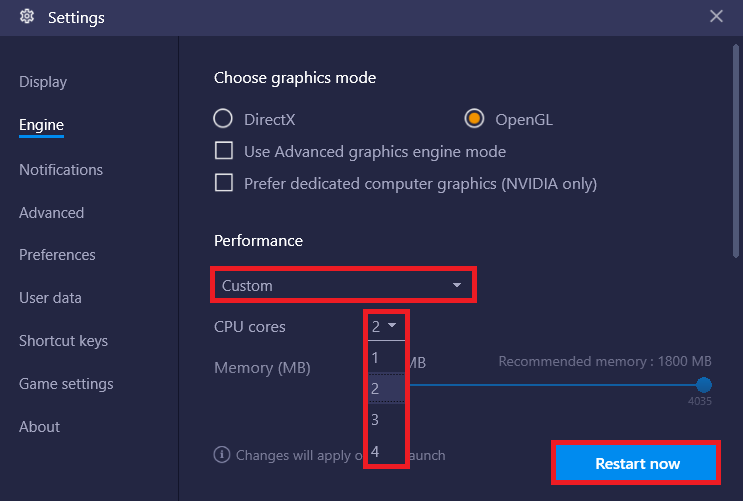Screen dimensions: 743x501
Task: Close the Settings window
Action: pyautogui.click(x=716, y=17)
